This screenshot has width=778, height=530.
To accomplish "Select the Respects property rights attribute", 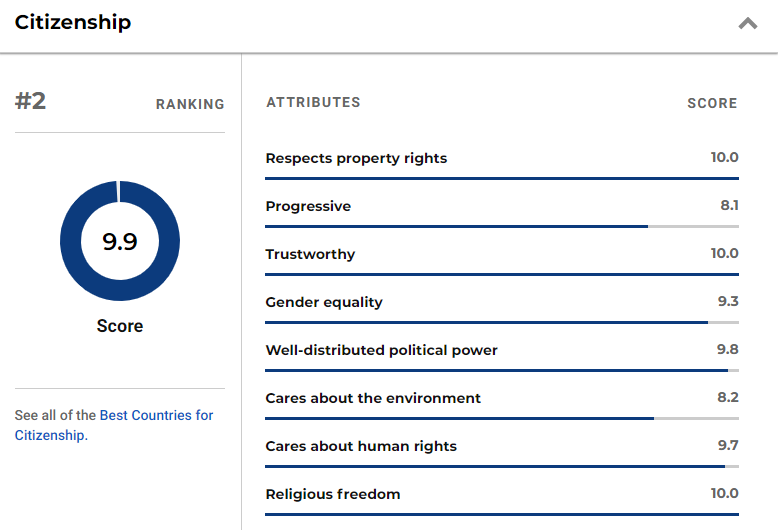I will [x=356, y=158].
